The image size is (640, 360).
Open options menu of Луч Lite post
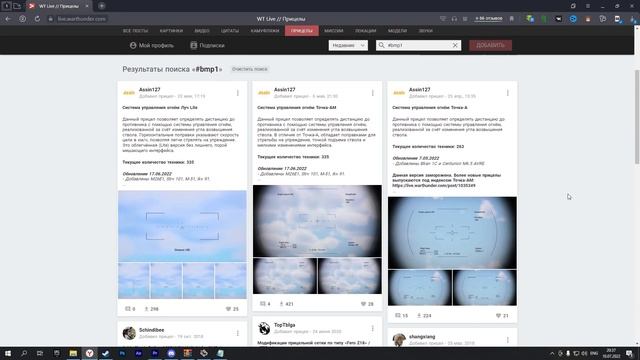coord(238,93)
